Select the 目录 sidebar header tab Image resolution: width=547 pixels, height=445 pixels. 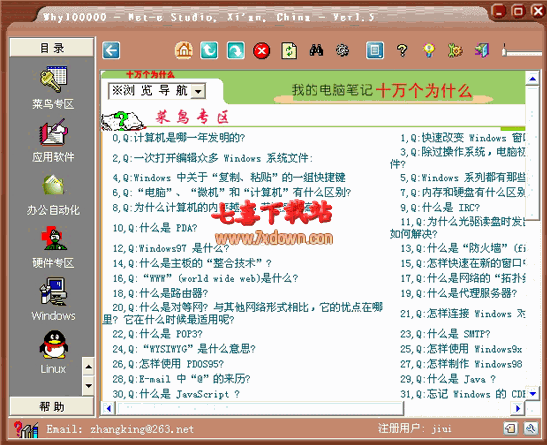tap(52, 47)
